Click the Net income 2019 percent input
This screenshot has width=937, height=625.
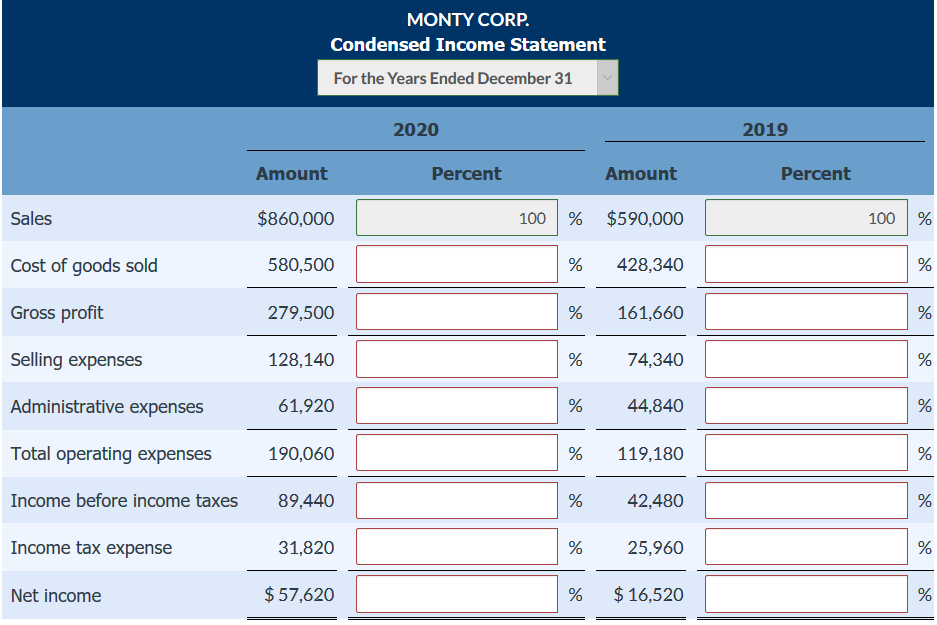(x=806, y=594)
